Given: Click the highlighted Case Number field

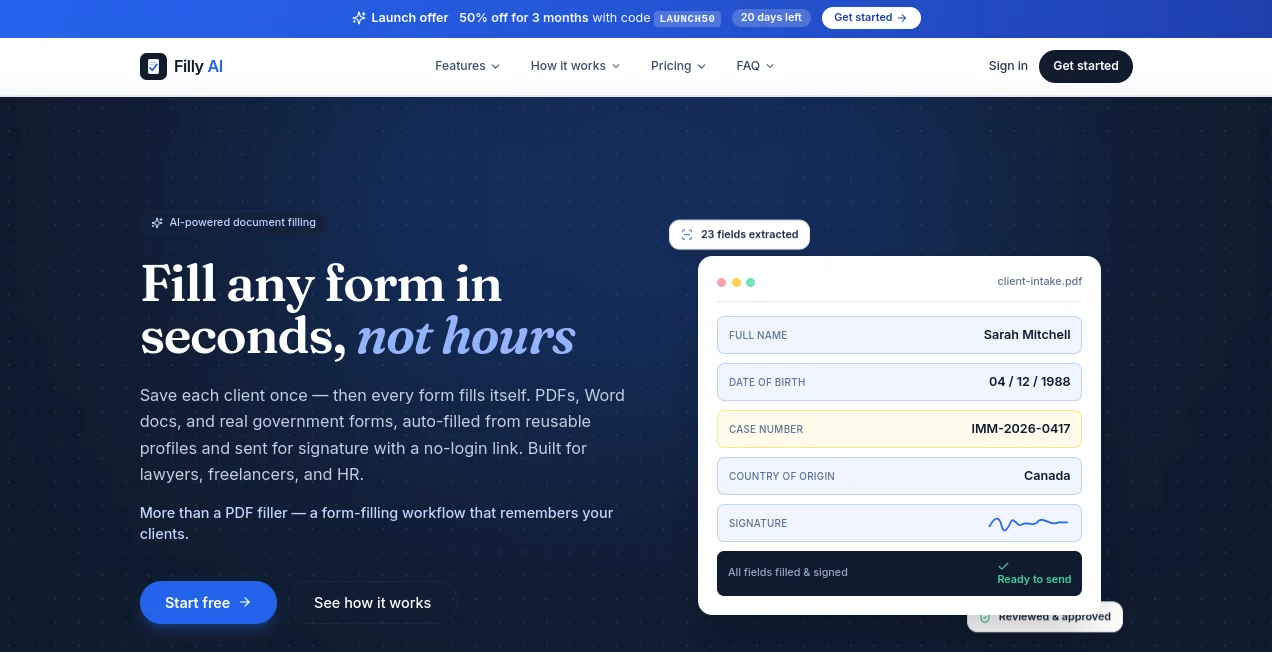Looking at the screenshot, I should tap(899, 429).
